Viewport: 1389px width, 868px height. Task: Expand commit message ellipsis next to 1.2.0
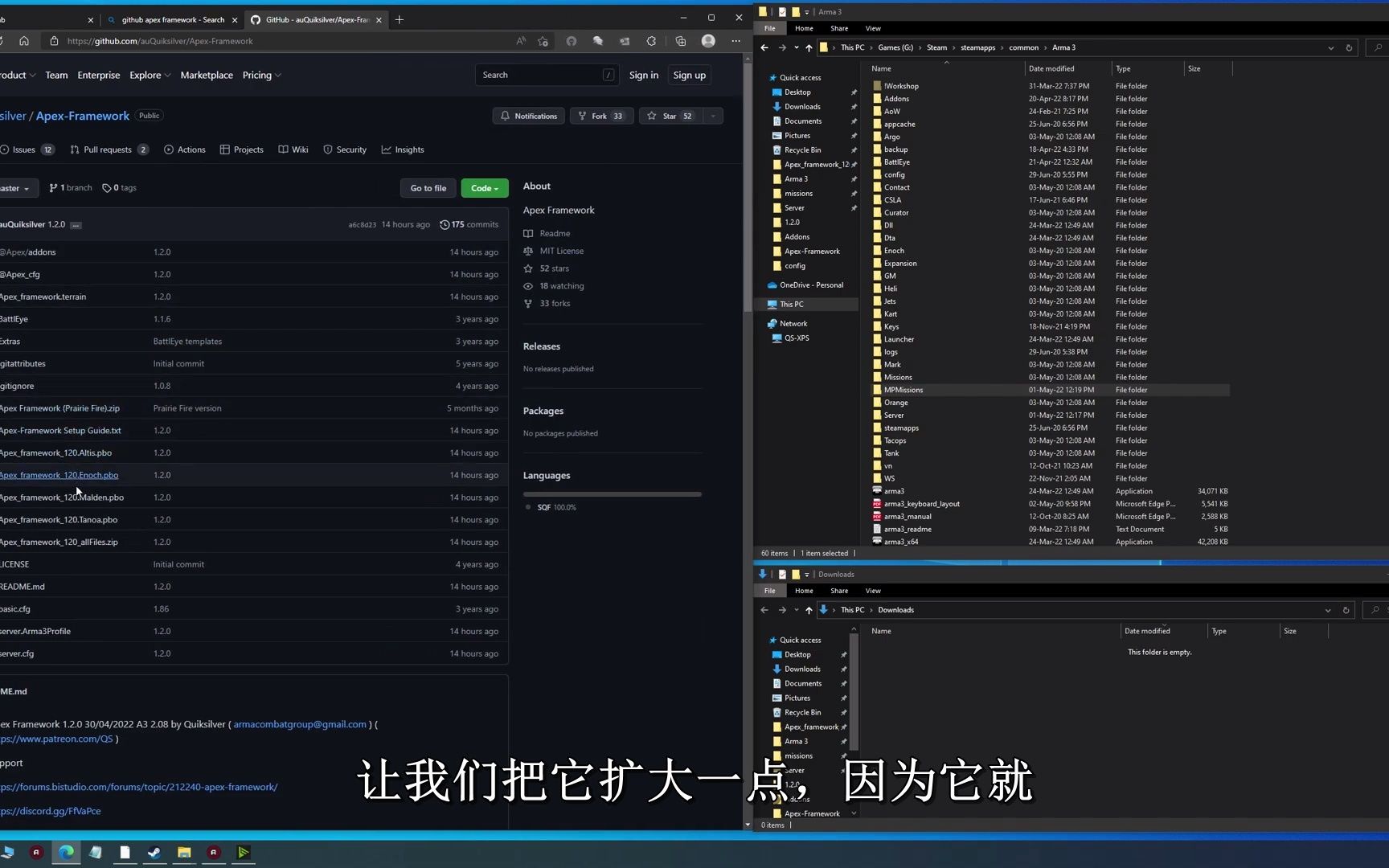pos(76,225)
